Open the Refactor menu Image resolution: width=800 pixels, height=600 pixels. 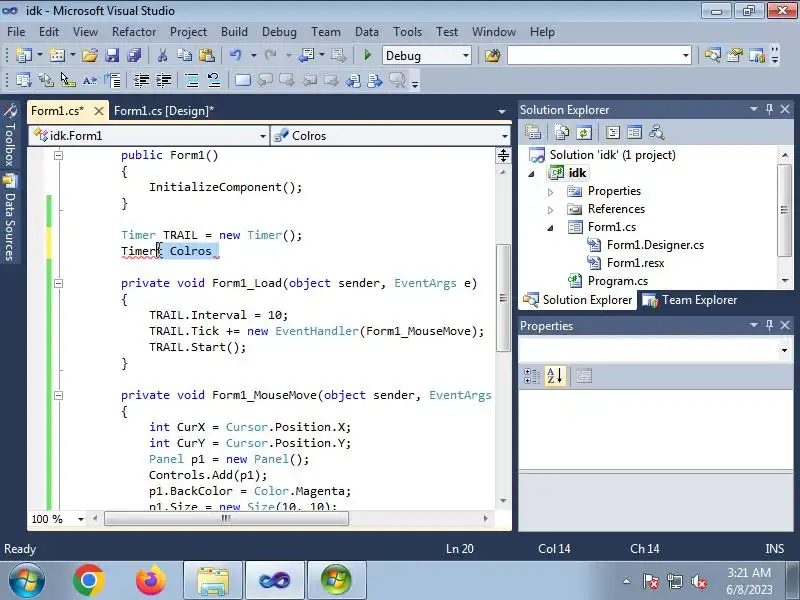[x=134, y=32]
